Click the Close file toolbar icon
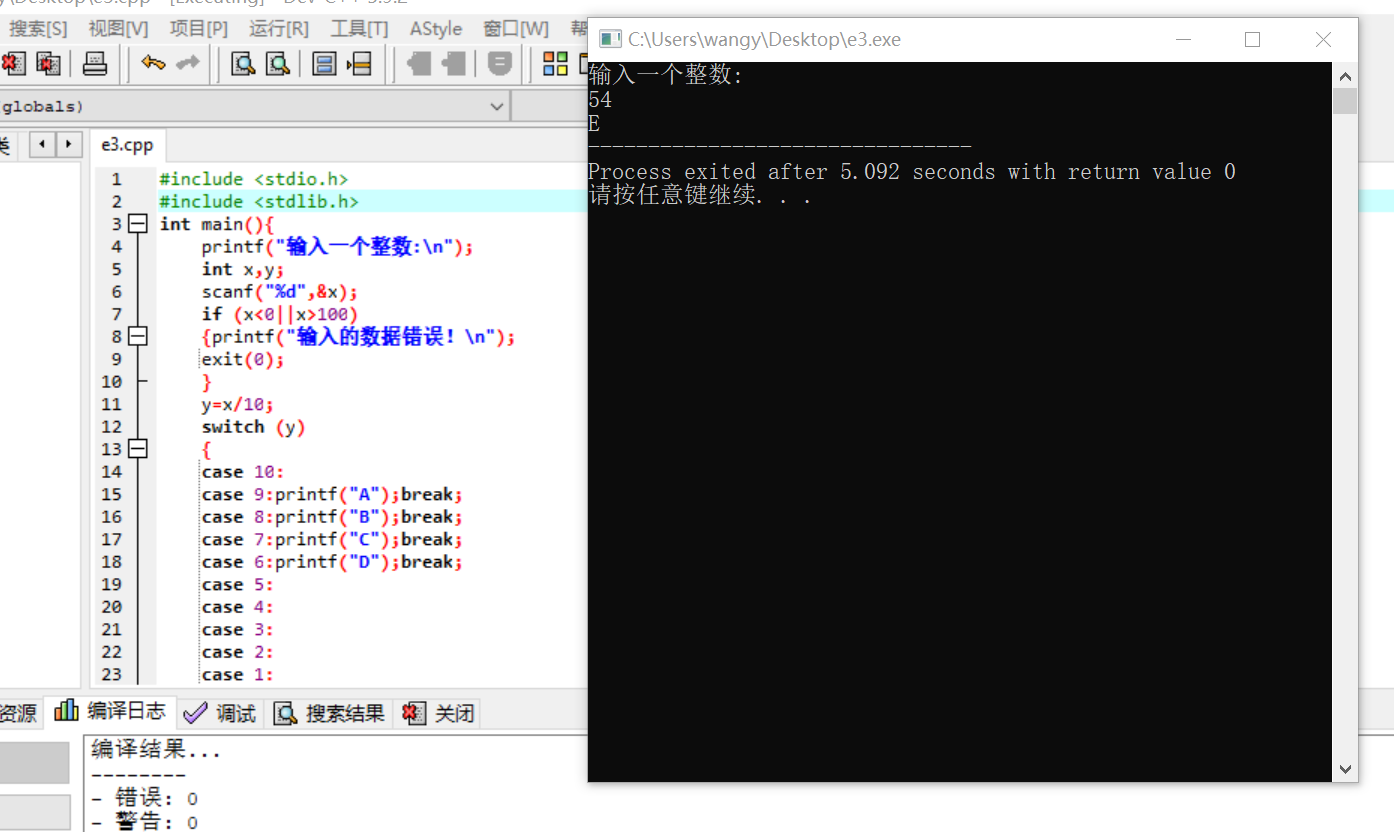Viewport: 1394px width, 832px height. pos(13,64)
